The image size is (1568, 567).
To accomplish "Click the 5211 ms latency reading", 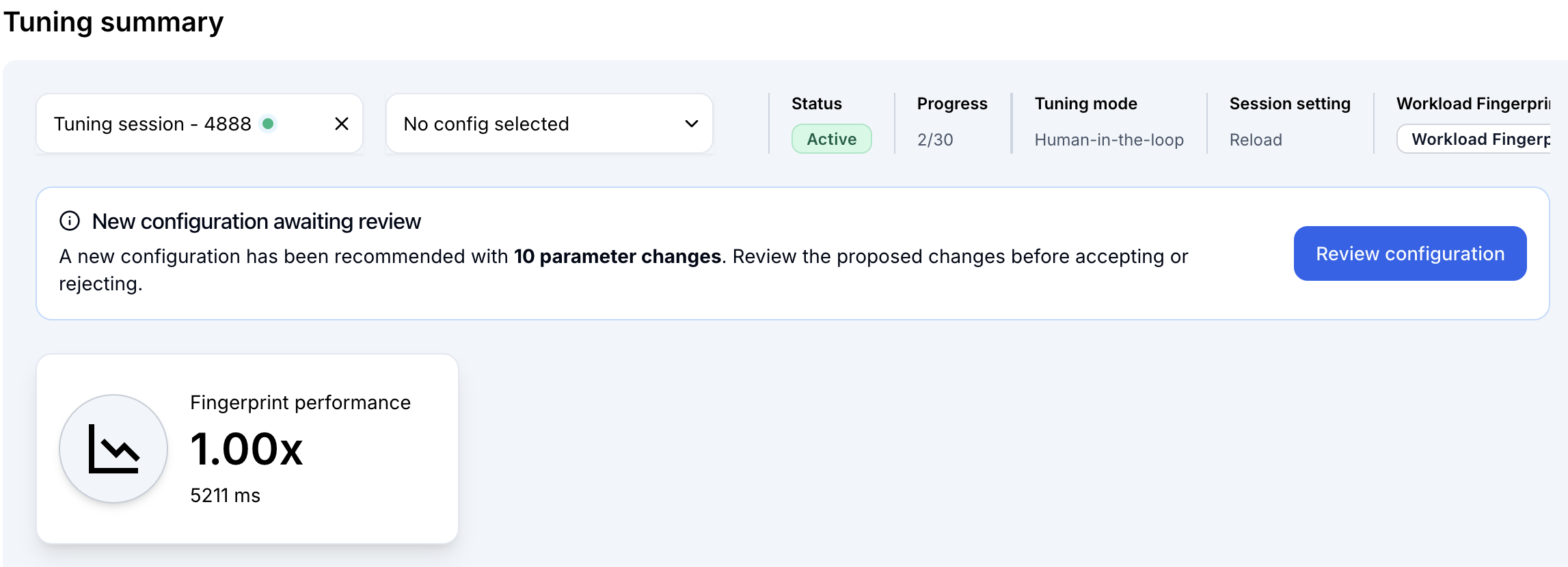I will [225, 495].
